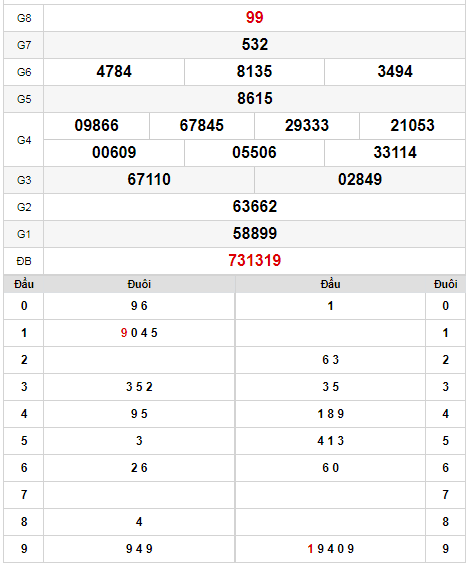Select the G2 result 63662
The width and height of the screenshot is (472, 566).
[x=254, y=206]
